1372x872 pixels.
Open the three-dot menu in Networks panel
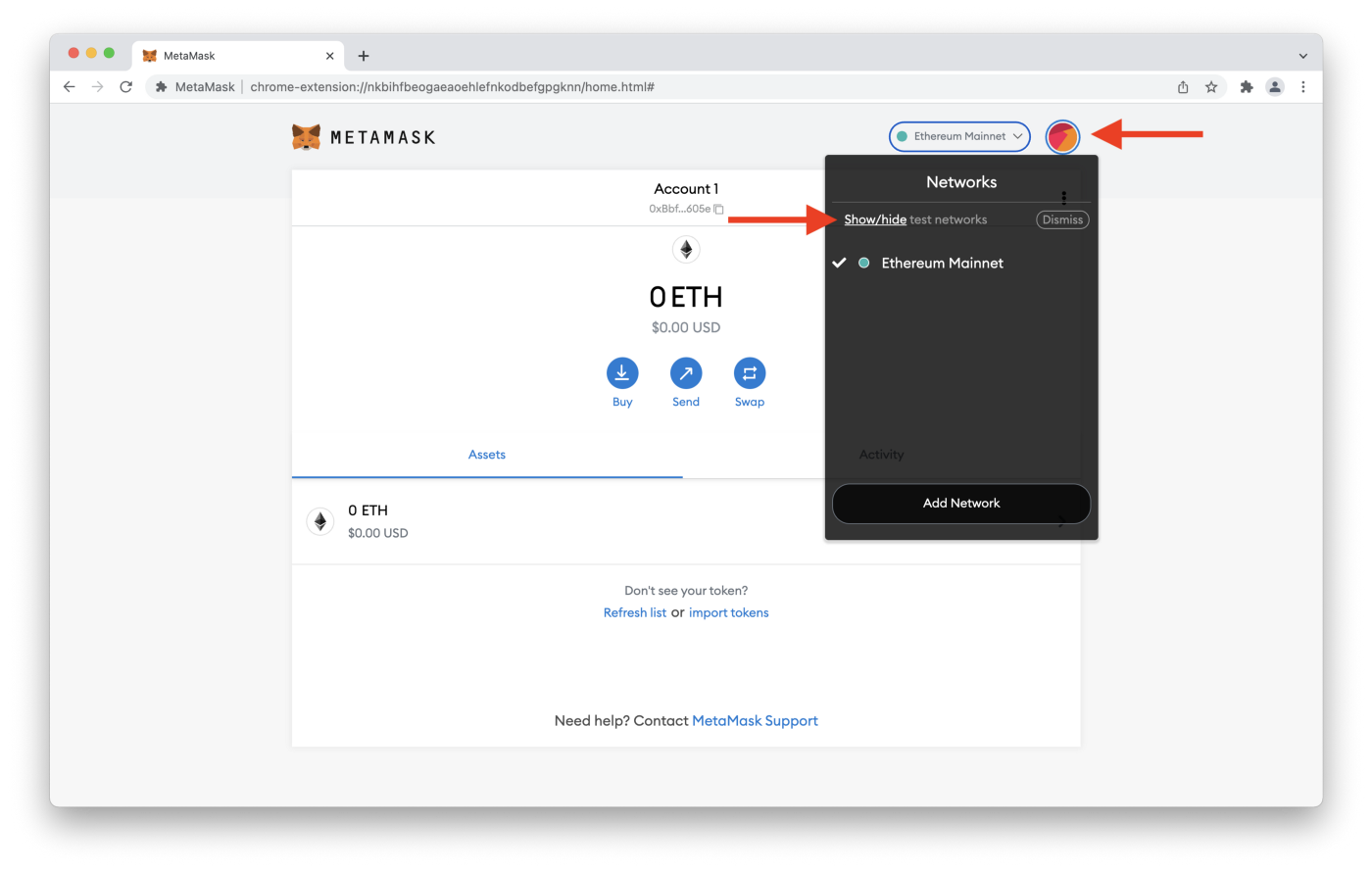pyautogui.click(x=1063, y=198)
